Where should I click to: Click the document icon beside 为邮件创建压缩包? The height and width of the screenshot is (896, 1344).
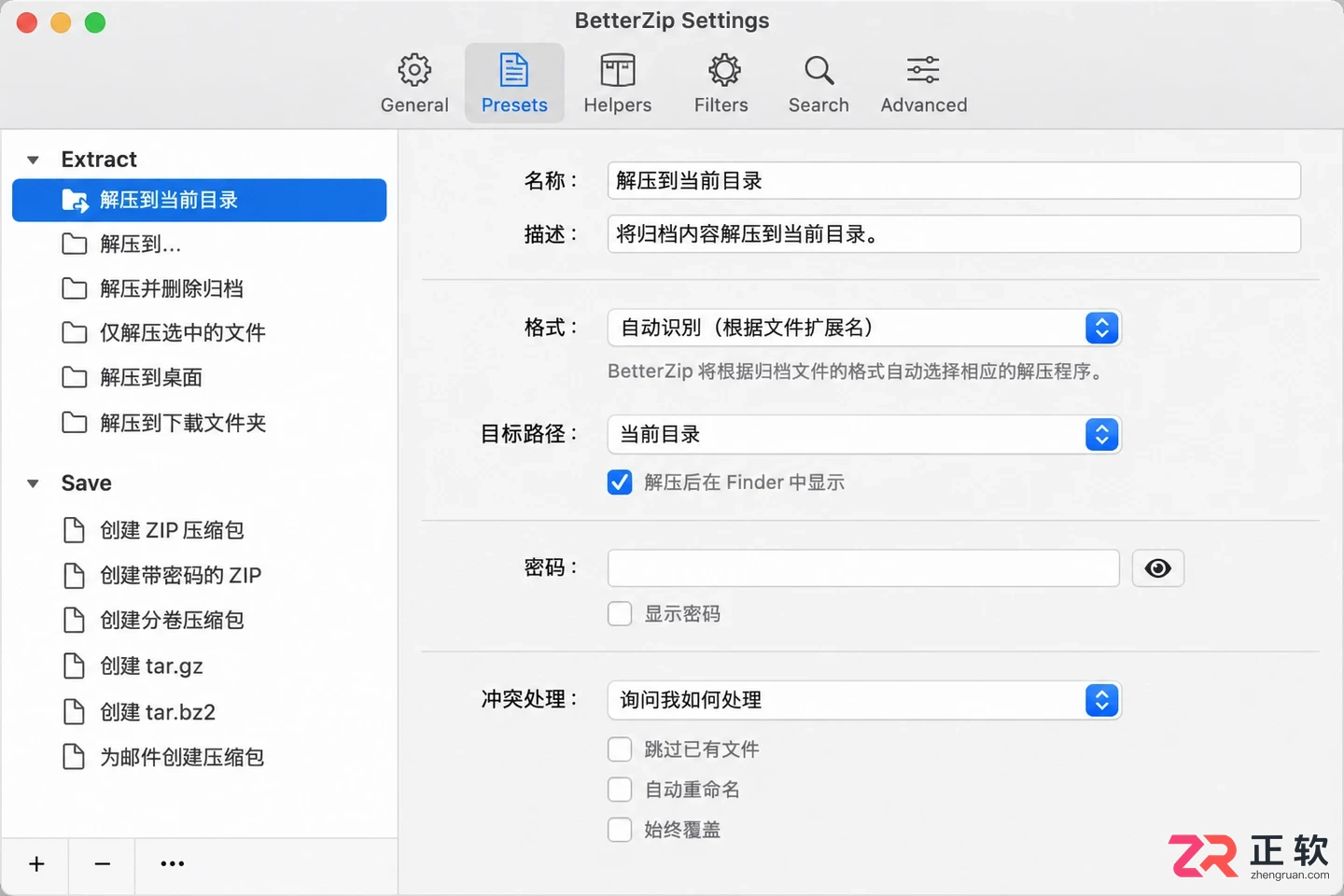coord(74,757)
